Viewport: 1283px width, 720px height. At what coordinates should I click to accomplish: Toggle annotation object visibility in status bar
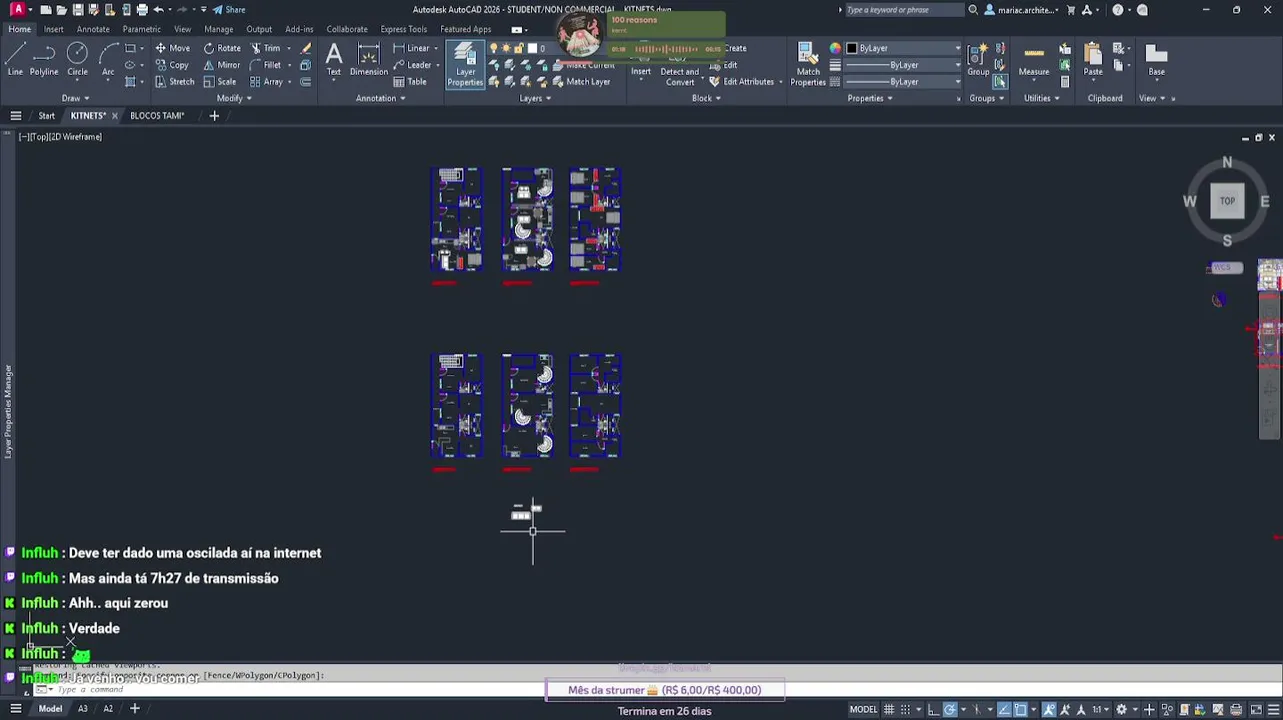(x=1049, y=709)
